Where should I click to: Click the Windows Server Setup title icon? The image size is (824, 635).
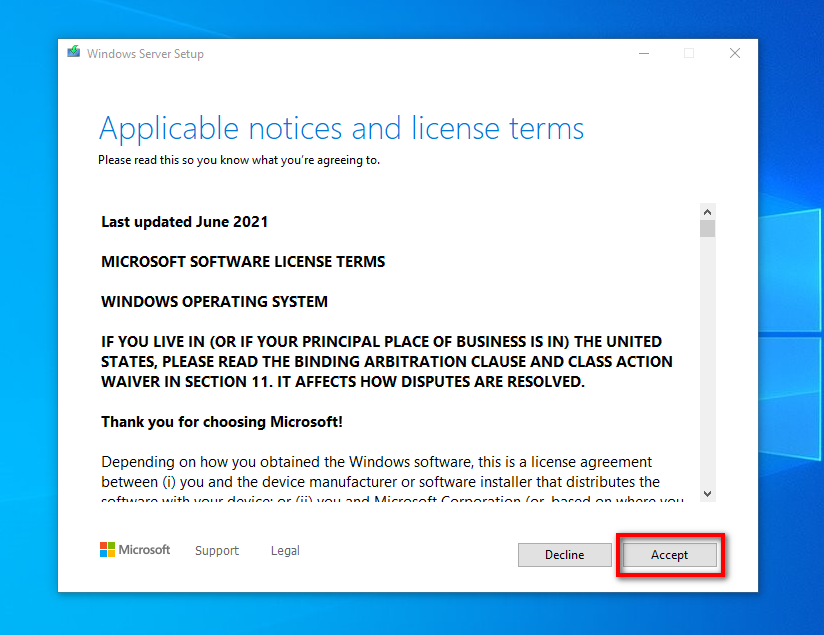tap(74, 52)
